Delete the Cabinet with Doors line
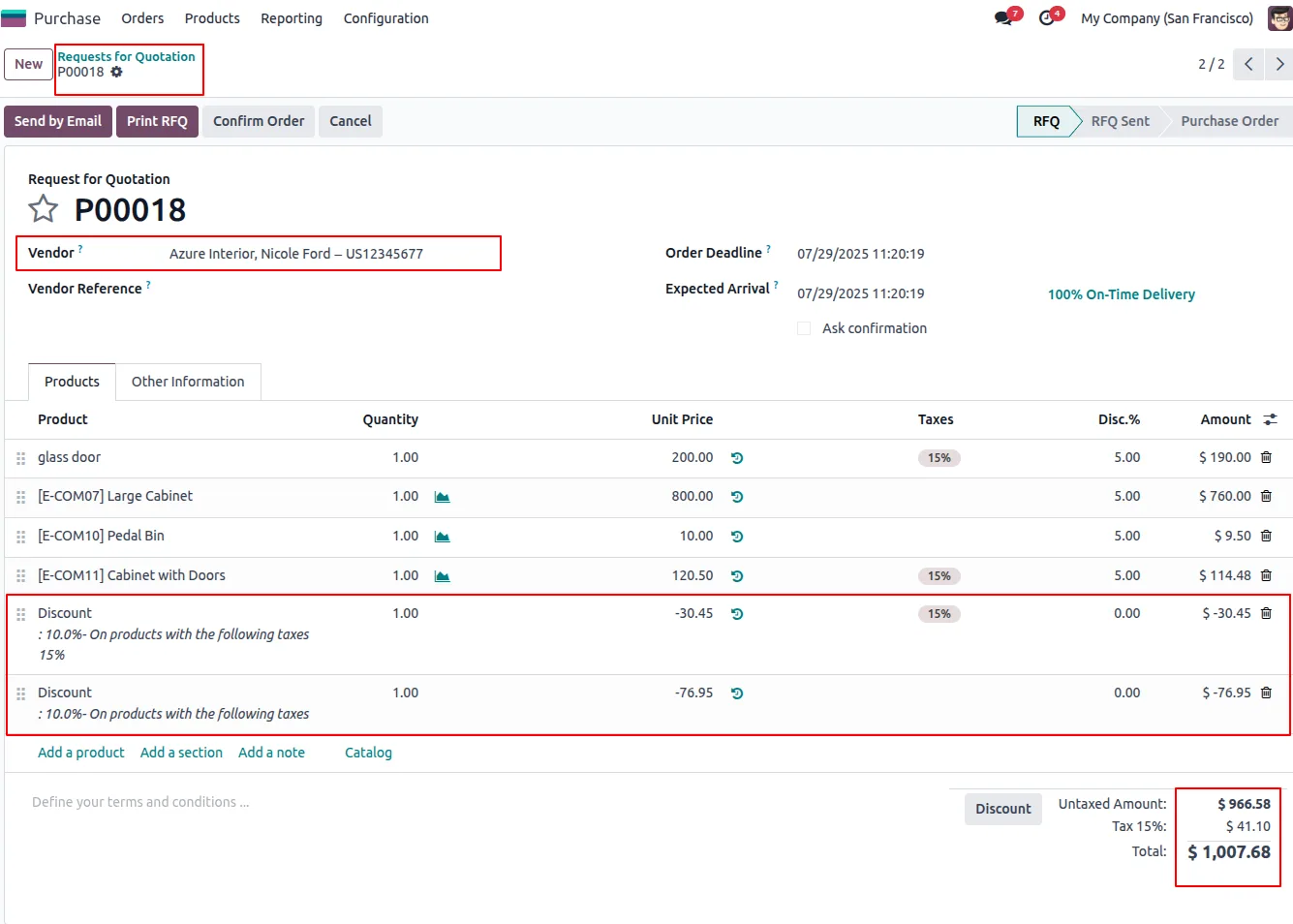 click(1266, 575)
